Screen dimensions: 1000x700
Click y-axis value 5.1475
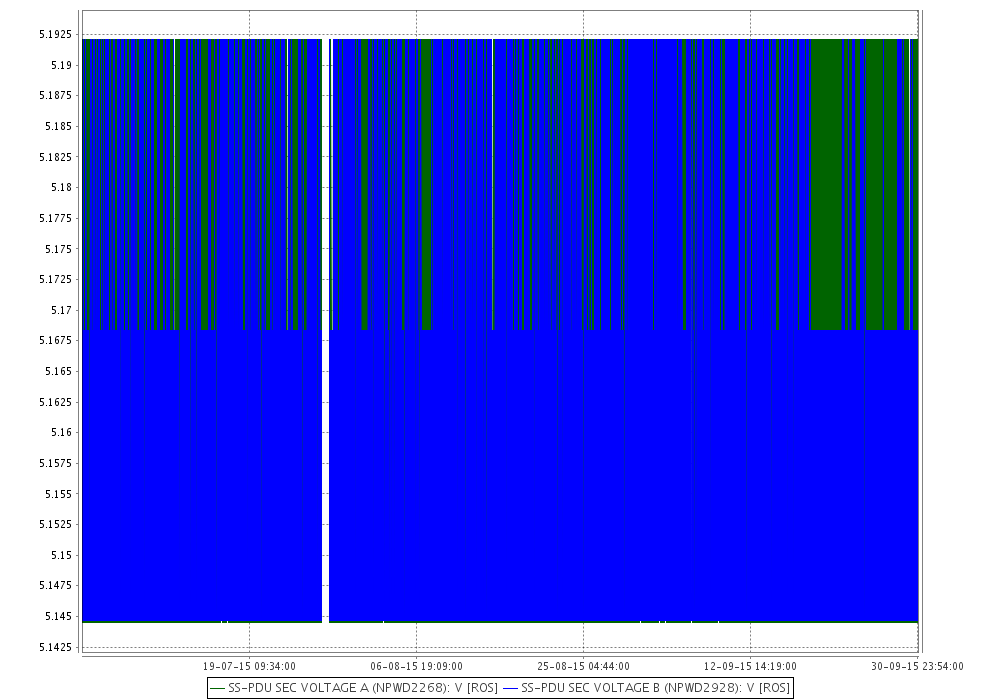[x=55, y=585]
